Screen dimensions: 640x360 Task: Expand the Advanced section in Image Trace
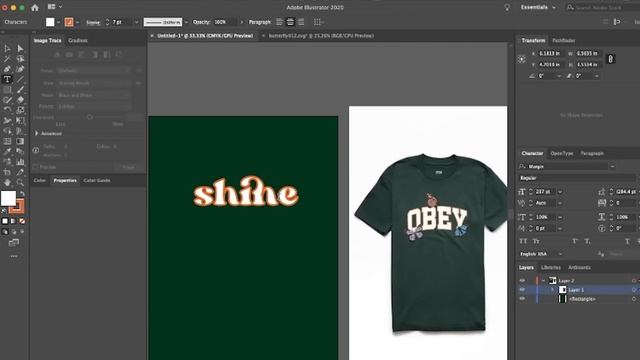coord(37,133)
